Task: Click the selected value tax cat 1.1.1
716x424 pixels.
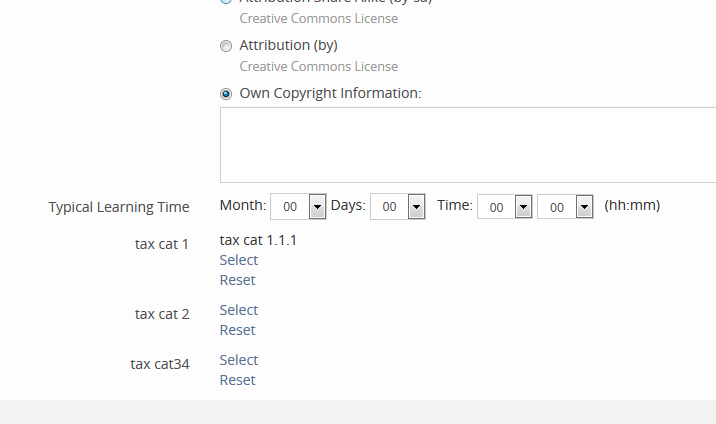Action: pyautogui.click(x=258, y=240)
